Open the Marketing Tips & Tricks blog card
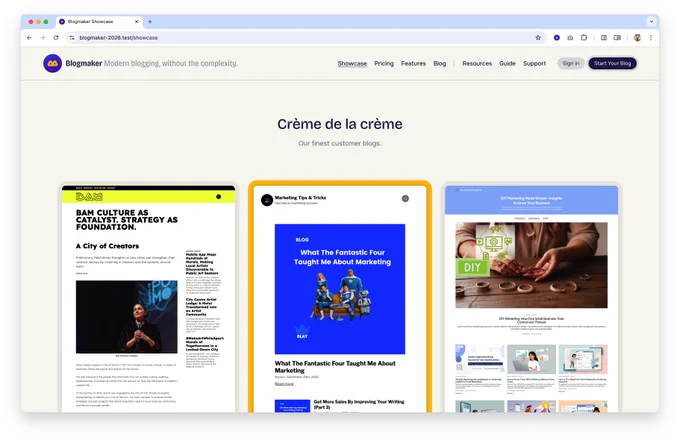 click(x=340, y=298)
